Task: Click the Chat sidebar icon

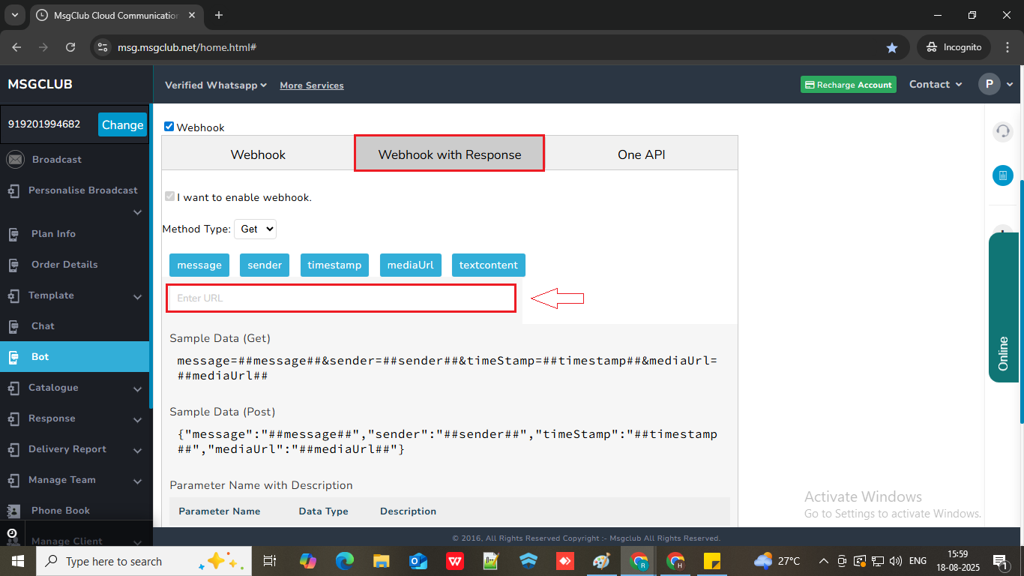Action: (14, 327)
